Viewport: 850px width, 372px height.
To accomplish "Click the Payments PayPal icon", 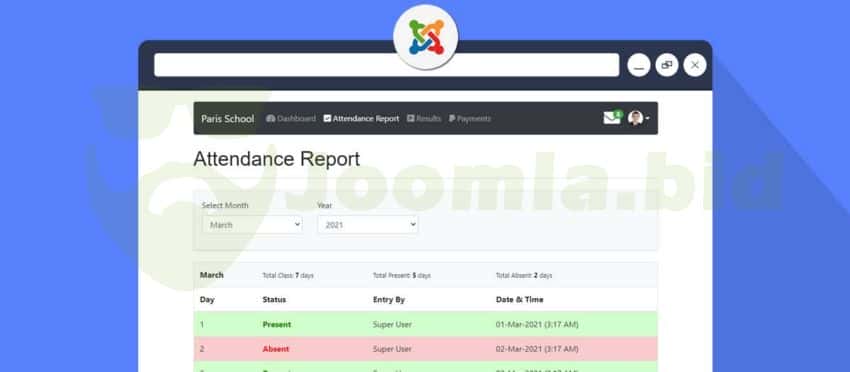I will pyautogui.click(x=452, y=118).
